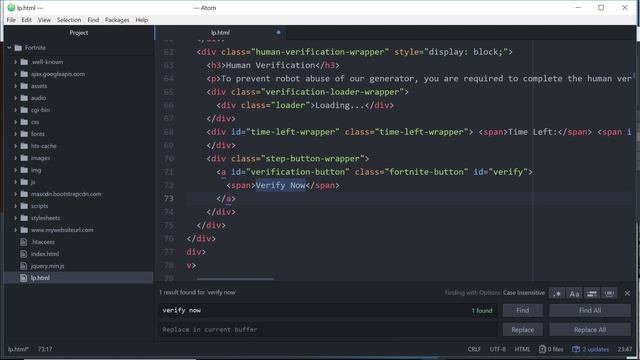Click the highlighted 'Verify Now' text in code
Screen dimensions: 640x360
point(280,185)
